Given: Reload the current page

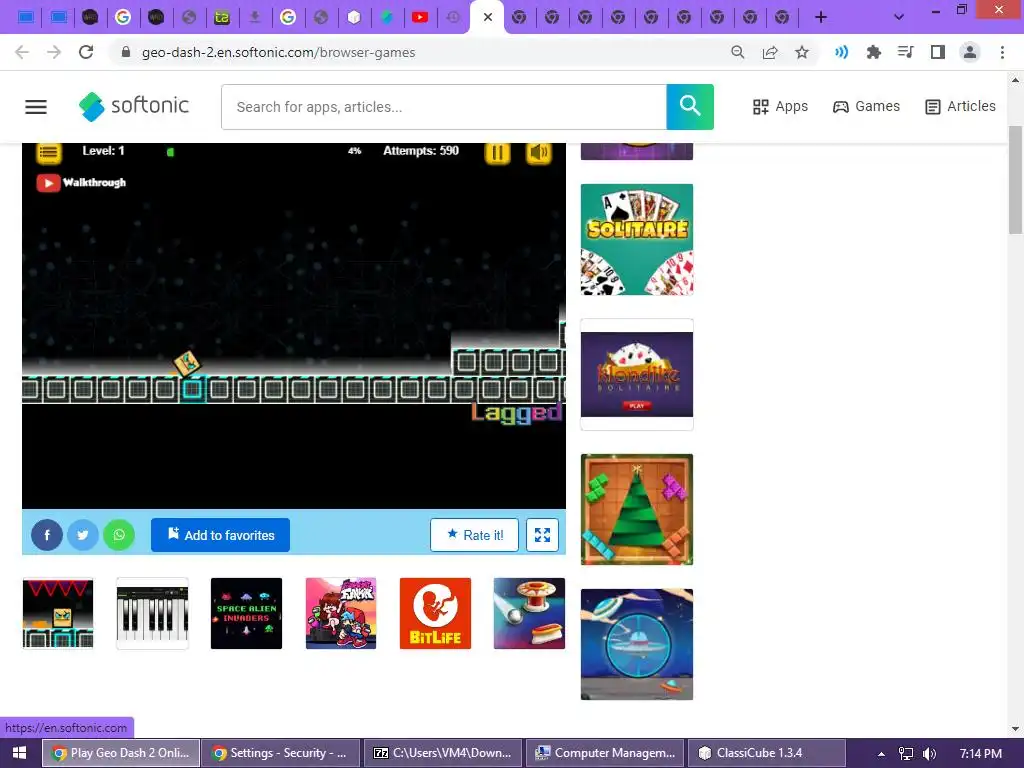Looking at the screenshot, I should tap(86, 52).
